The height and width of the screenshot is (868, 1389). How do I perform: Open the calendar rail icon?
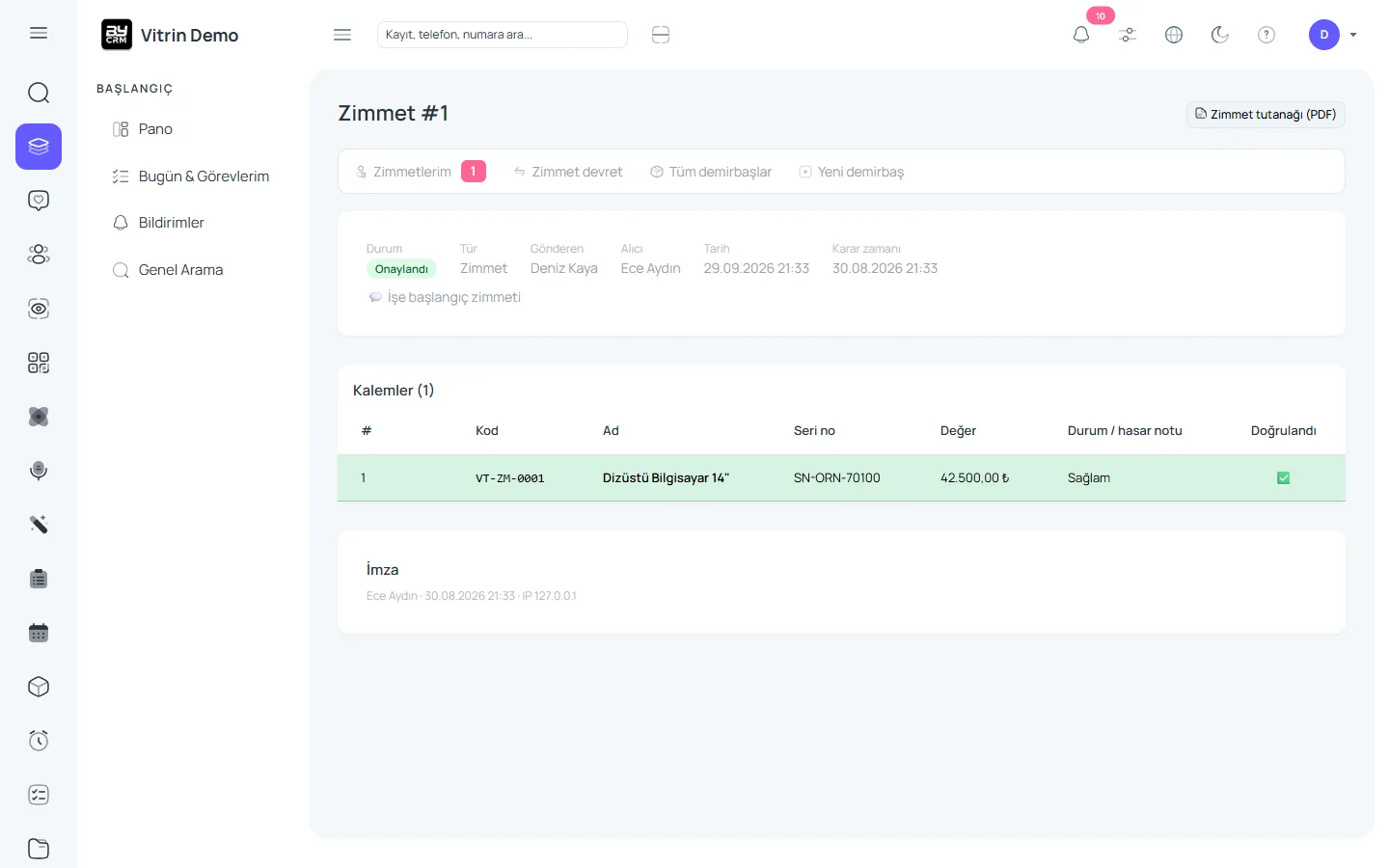pos(39,633)
